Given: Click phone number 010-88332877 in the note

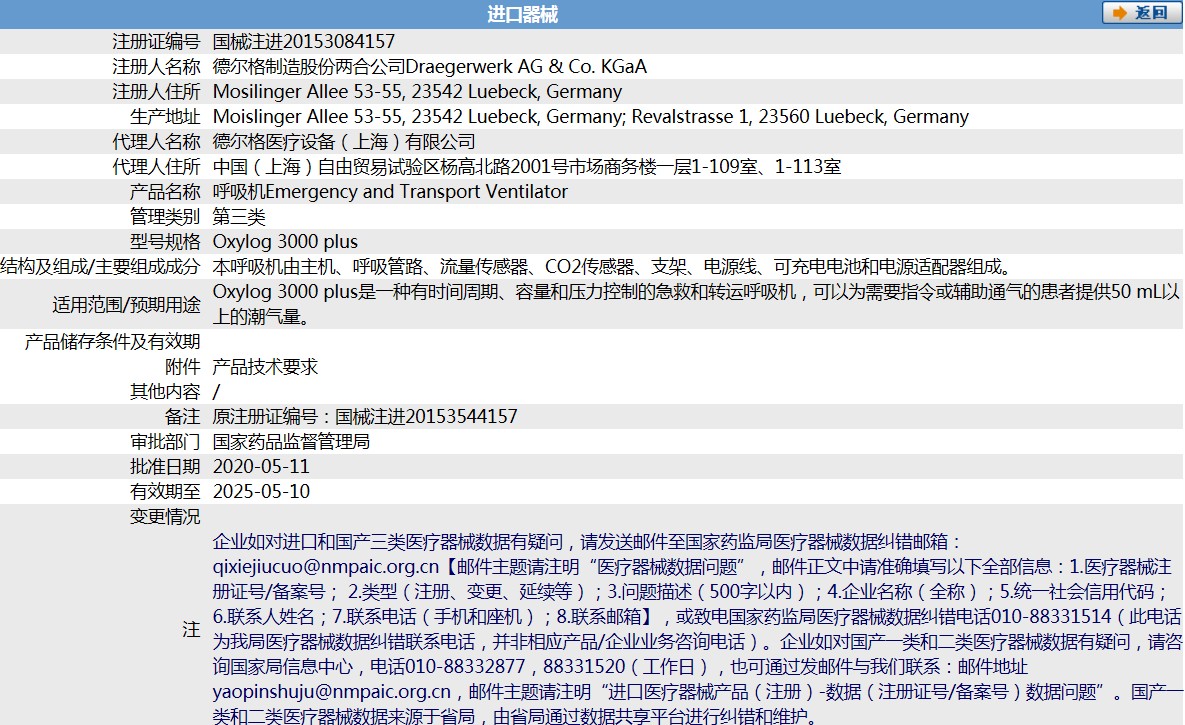Looking at the screenshot, I should pyautogui.click(x=465, y=666).
